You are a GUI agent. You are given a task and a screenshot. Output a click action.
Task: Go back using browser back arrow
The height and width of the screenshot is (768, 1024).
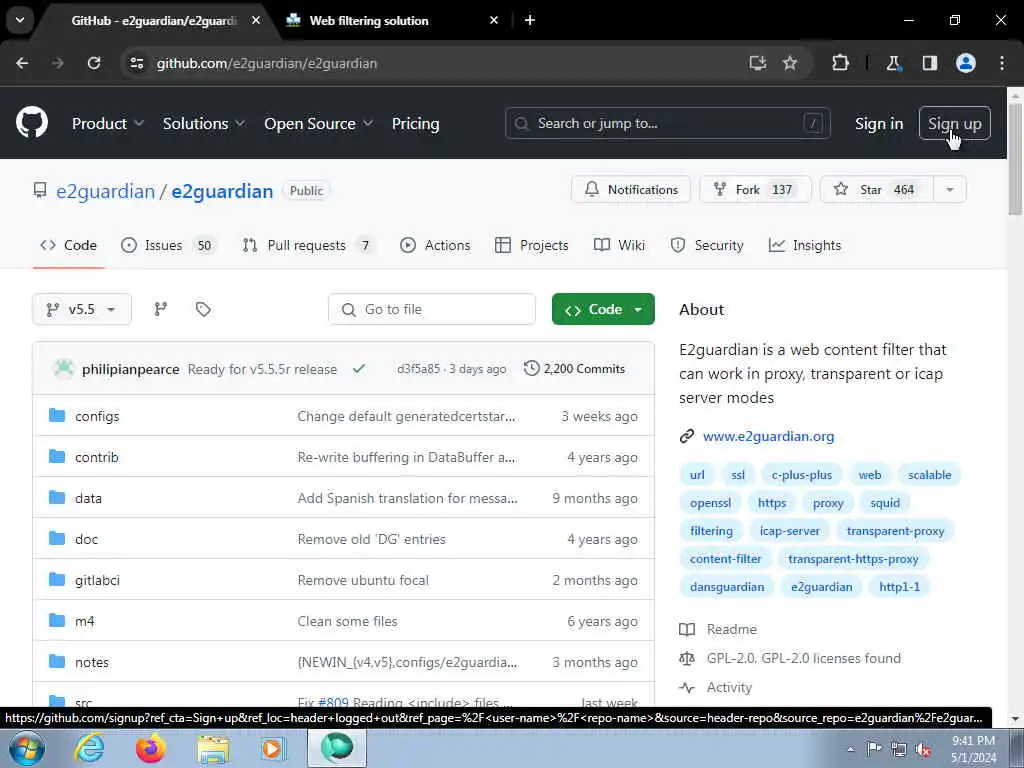(22, 63)
